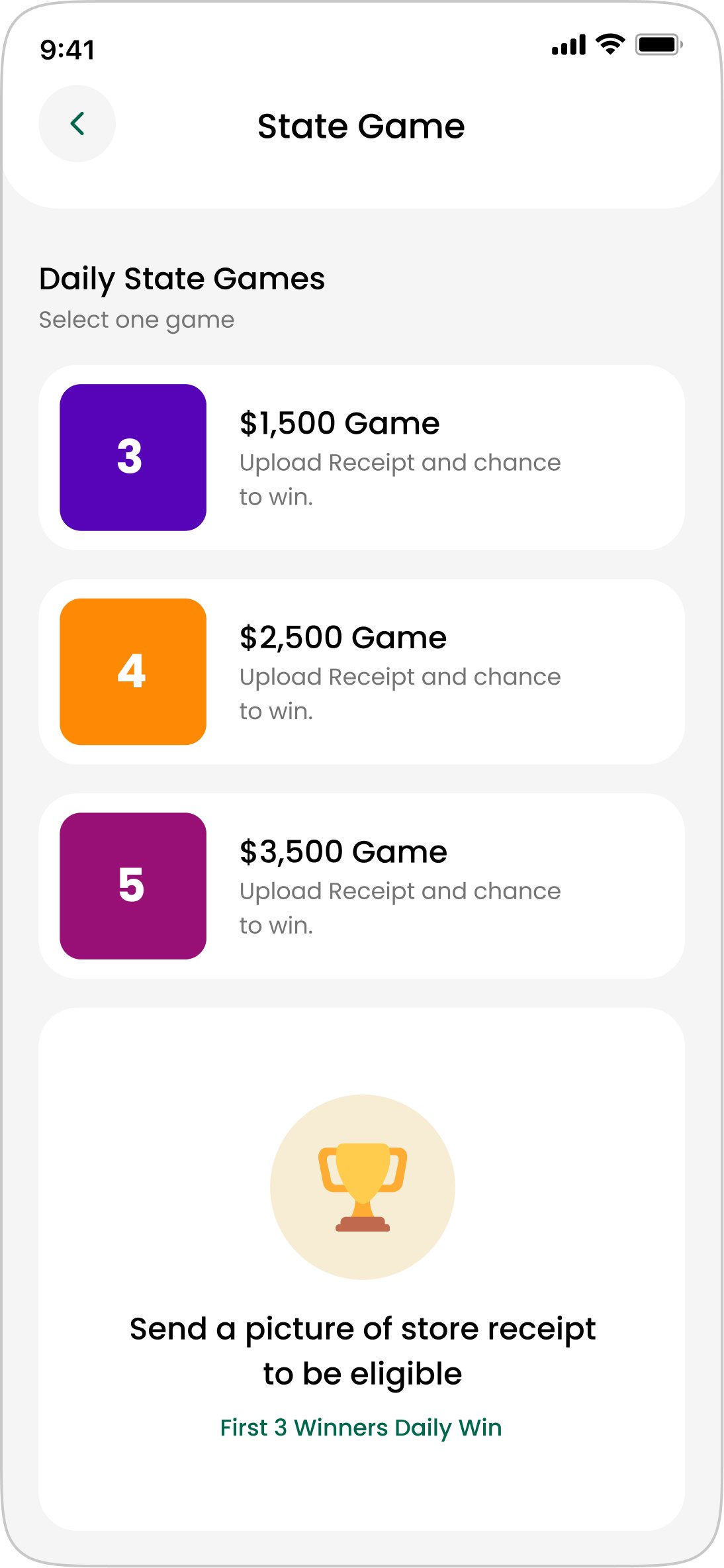Select the $3,500 Game title
The width and height of the screenshot is (724, 1568).
tap(343, 852)
